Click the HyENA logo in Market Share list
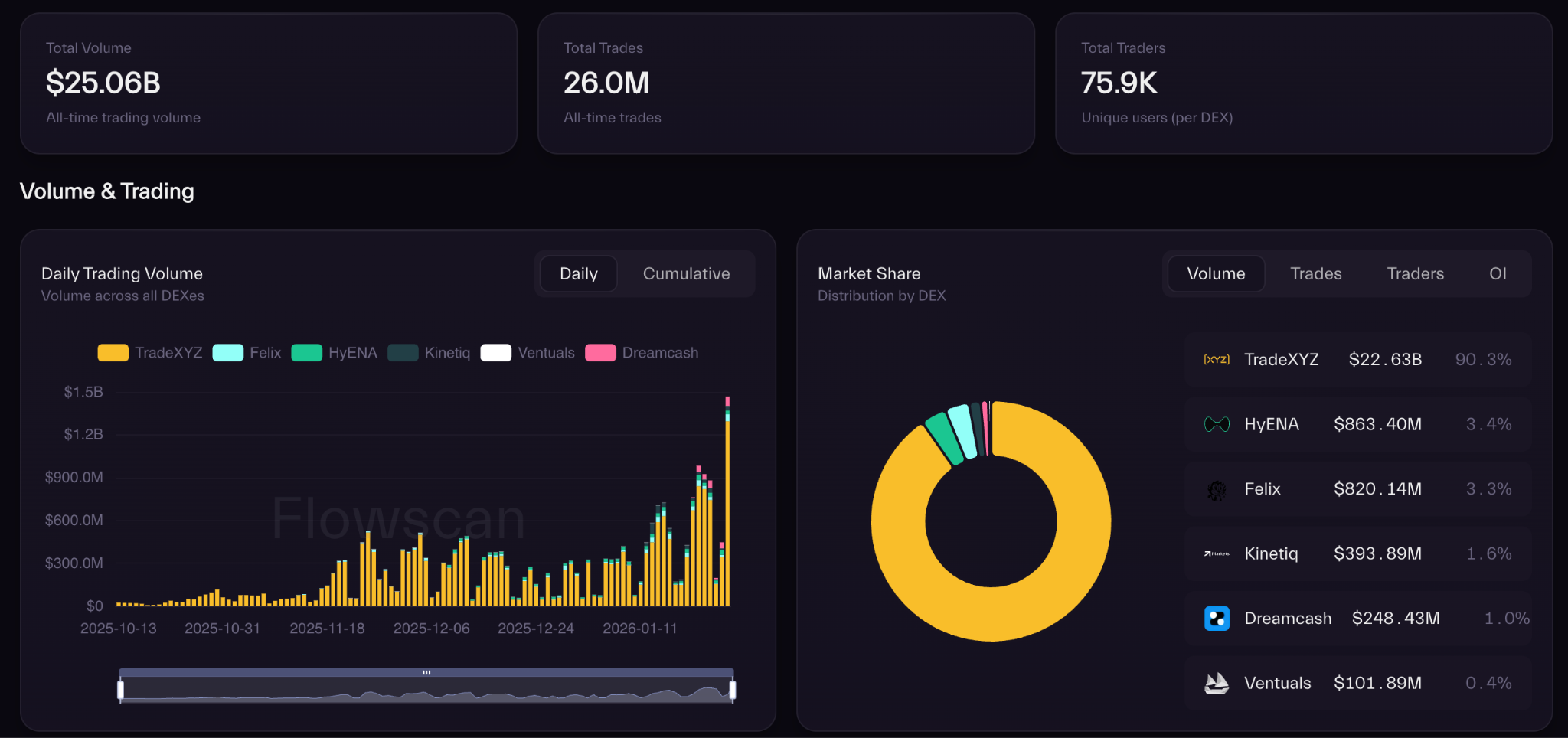The image size is (1568, 738). pyautogui.click(x=1217, y=423)
